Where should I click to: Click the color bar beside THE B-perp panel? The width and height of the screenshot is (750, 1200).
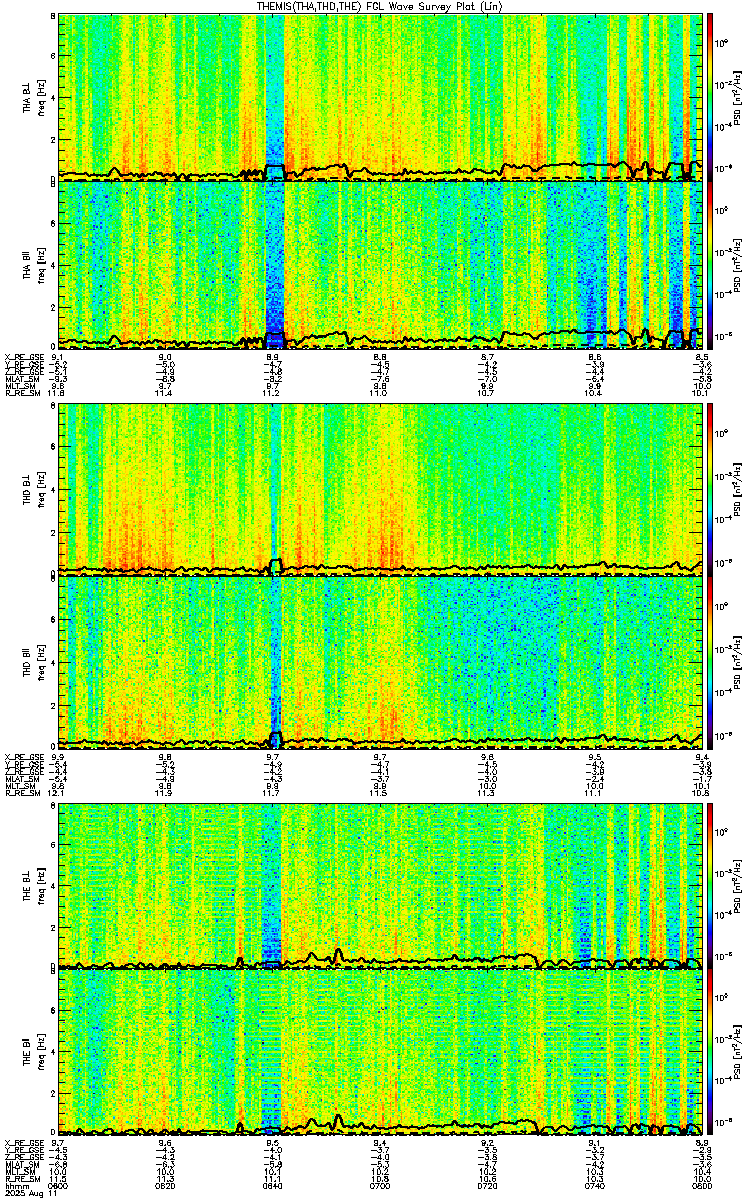point(711,886)
